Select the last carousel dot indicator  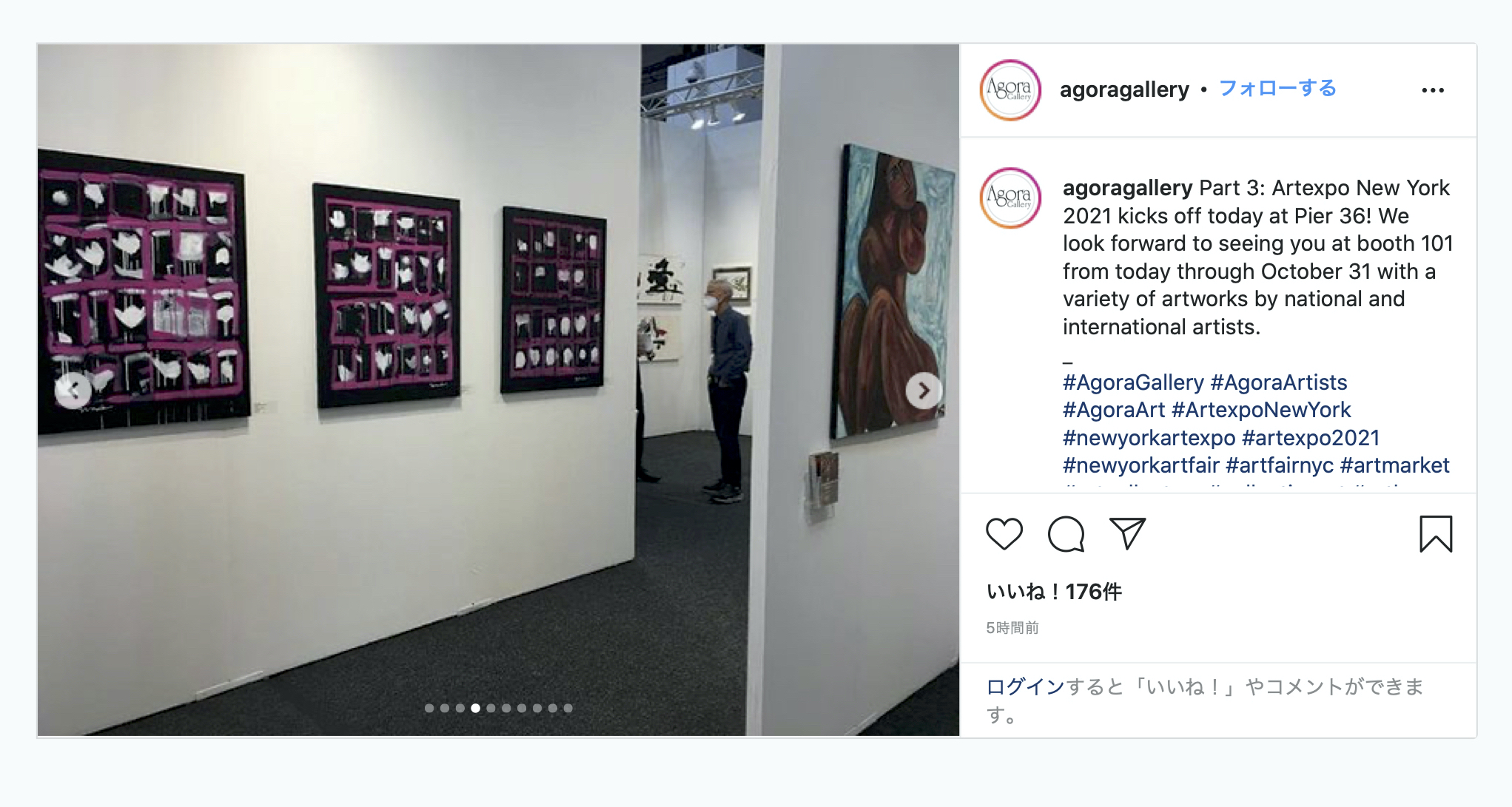(568, 708)
